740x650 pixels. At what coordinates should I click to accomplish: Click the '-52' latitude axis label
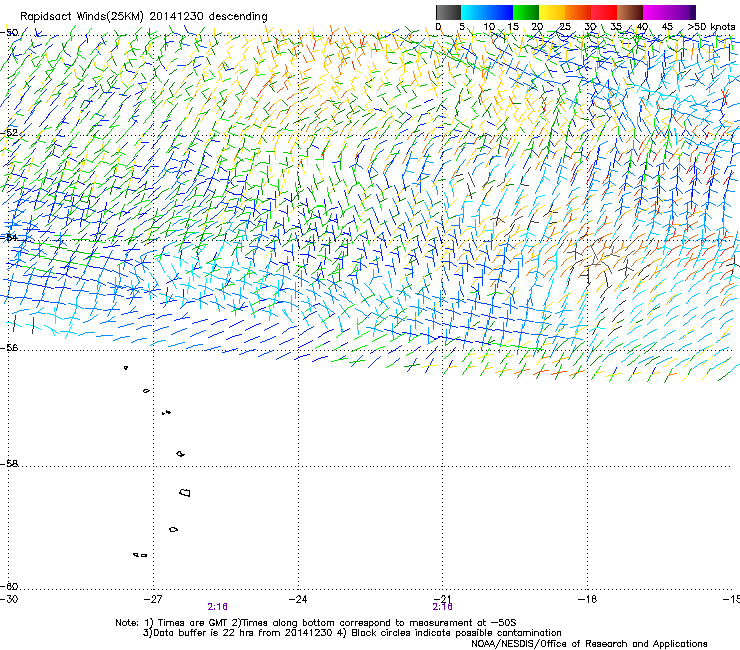tap(9, 133)
